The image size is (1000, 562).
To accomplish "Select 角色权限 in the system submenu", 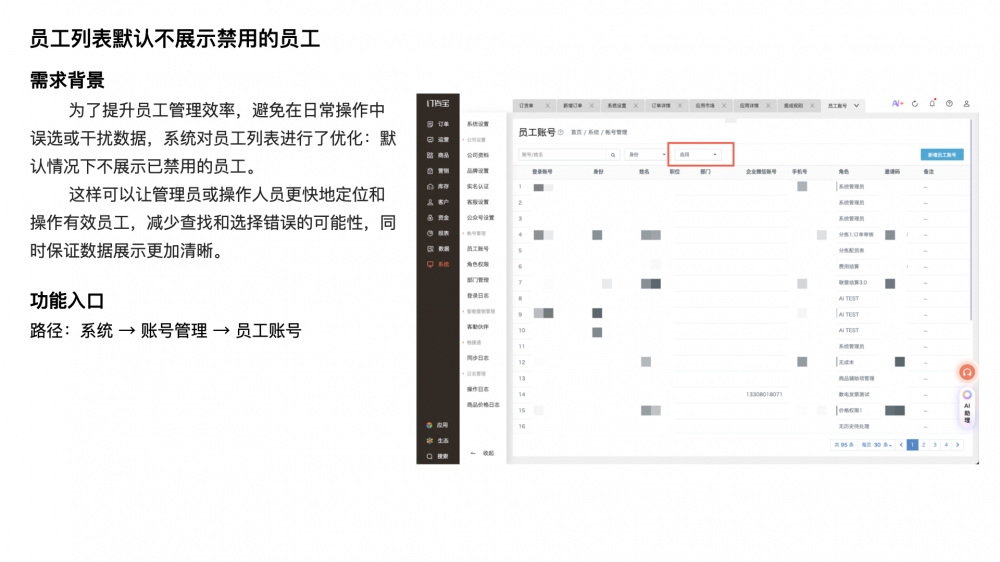I will (x=478, y=264).
